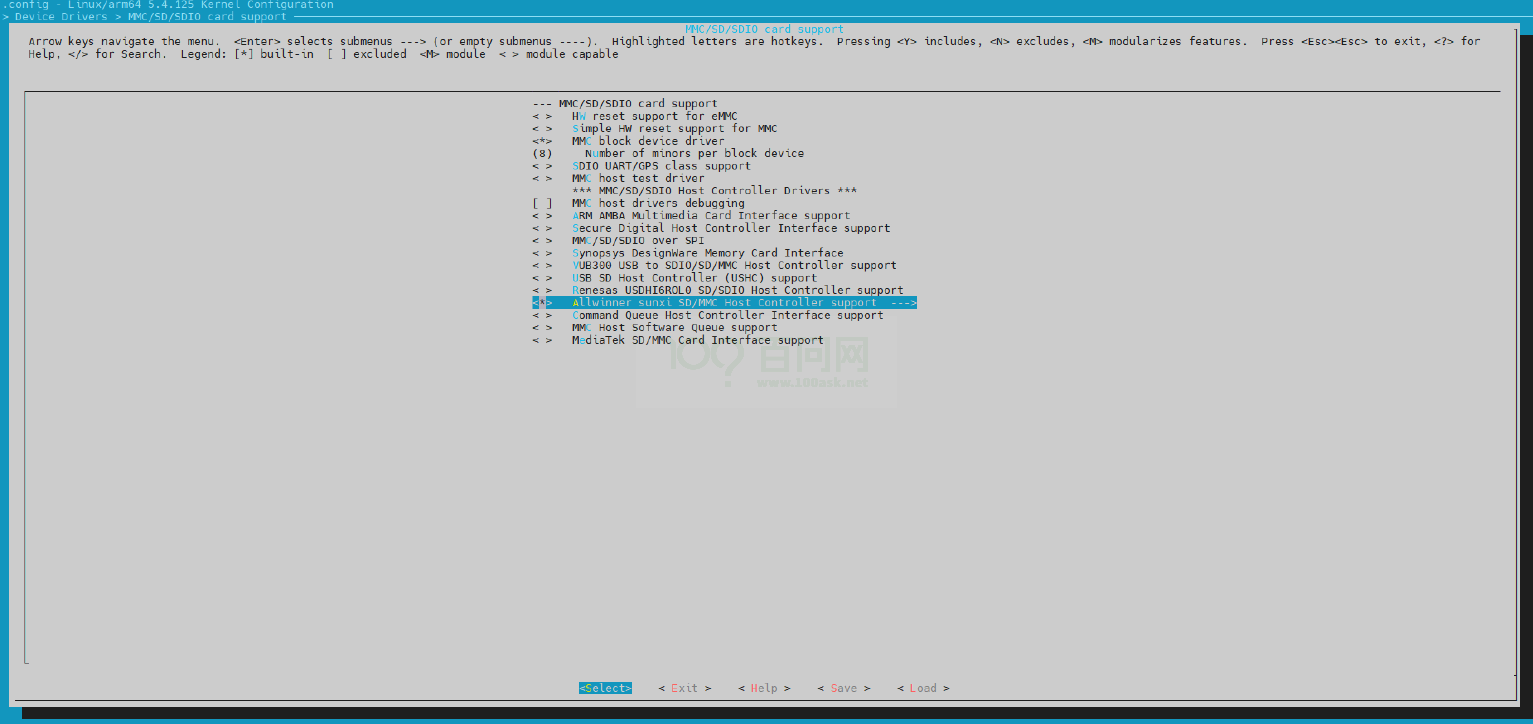Screen dimensions: 1533x724
Task: Toggle MMC/SD/SDIO over SPI
Action: [618, 240]
